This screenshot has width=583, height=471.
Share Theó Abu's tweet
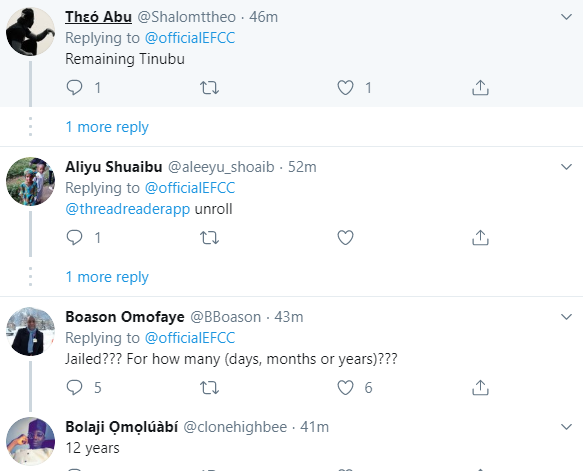480,88
